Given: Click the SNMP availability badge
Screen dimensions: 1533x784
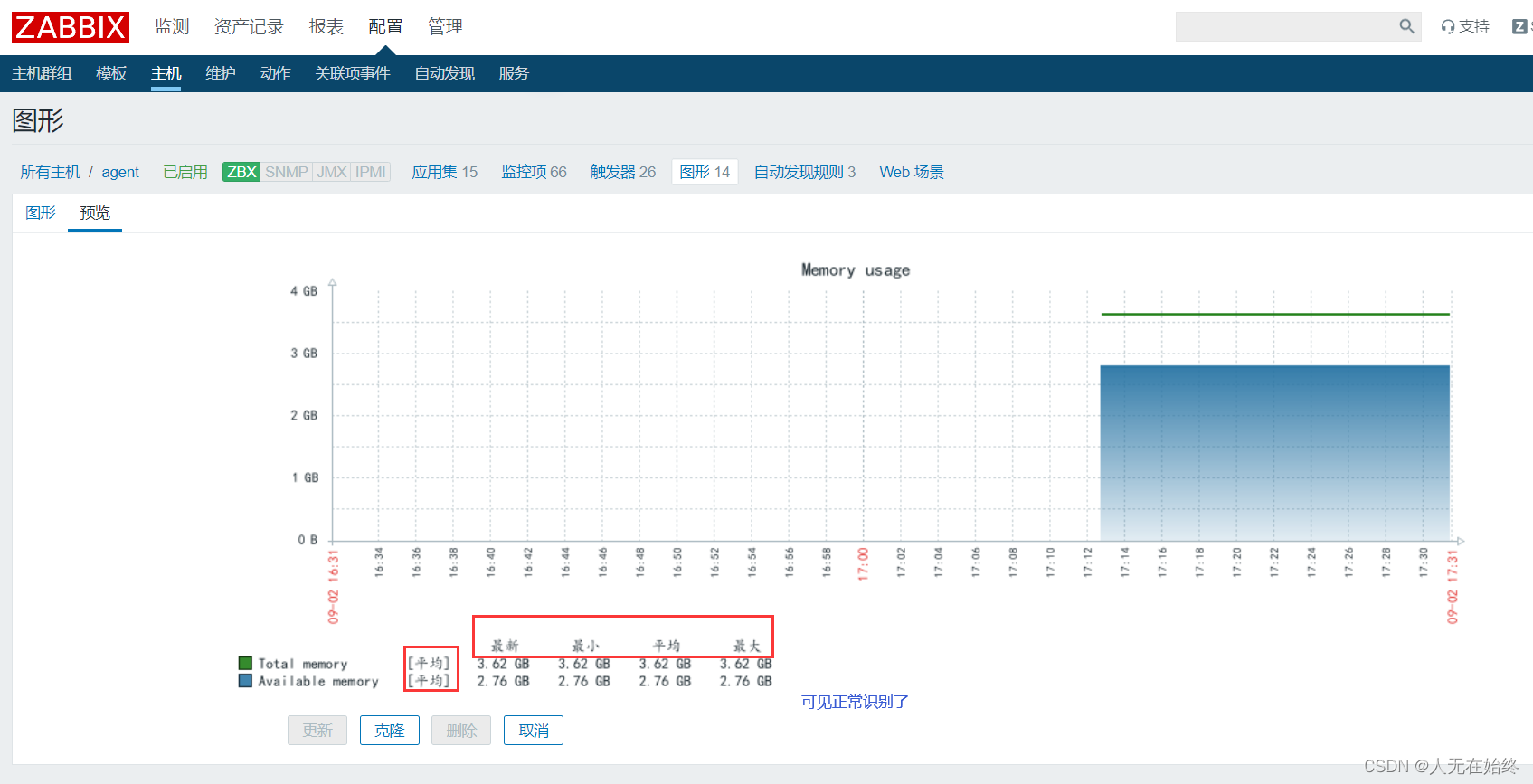Looking at the screenshot, I should click(x=287, y=172).
